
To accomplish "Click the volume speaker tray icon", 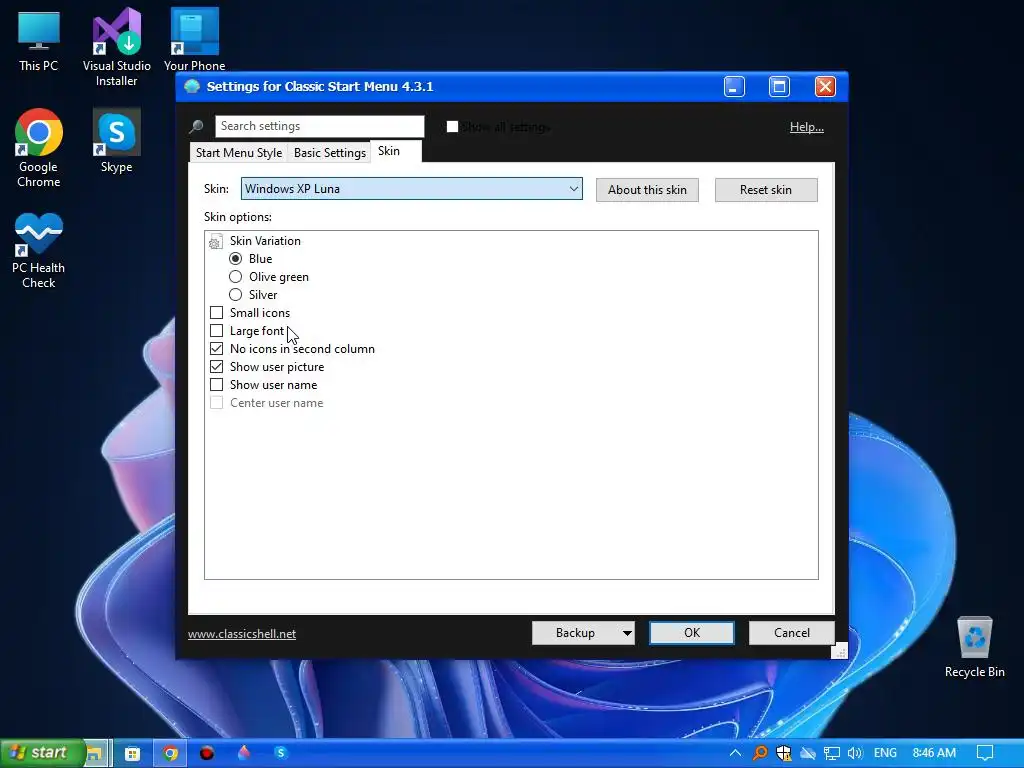I will [x=855, y=753].
